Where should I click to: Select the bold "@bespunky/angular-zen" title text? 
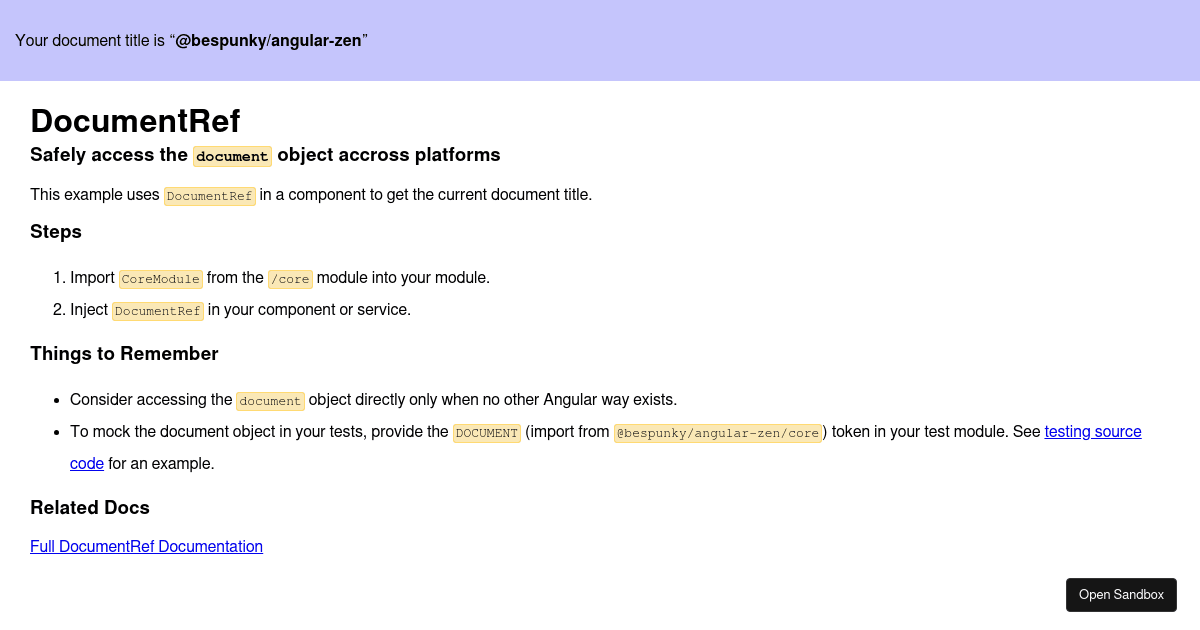coord(268,40)
